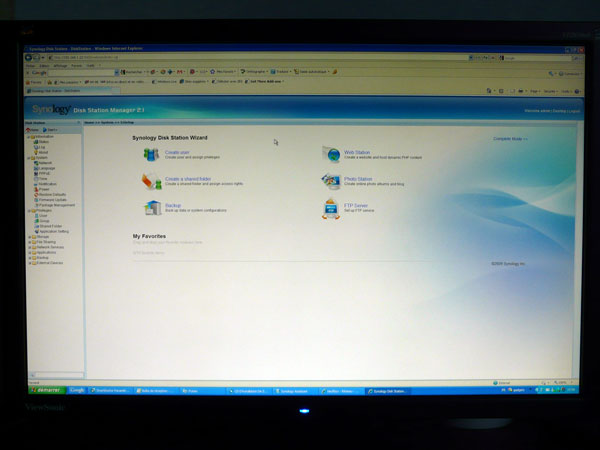Switch to Synology Disk Station taskbar item
Viewport: 600px width, 450px height.
tap(388, 391)
